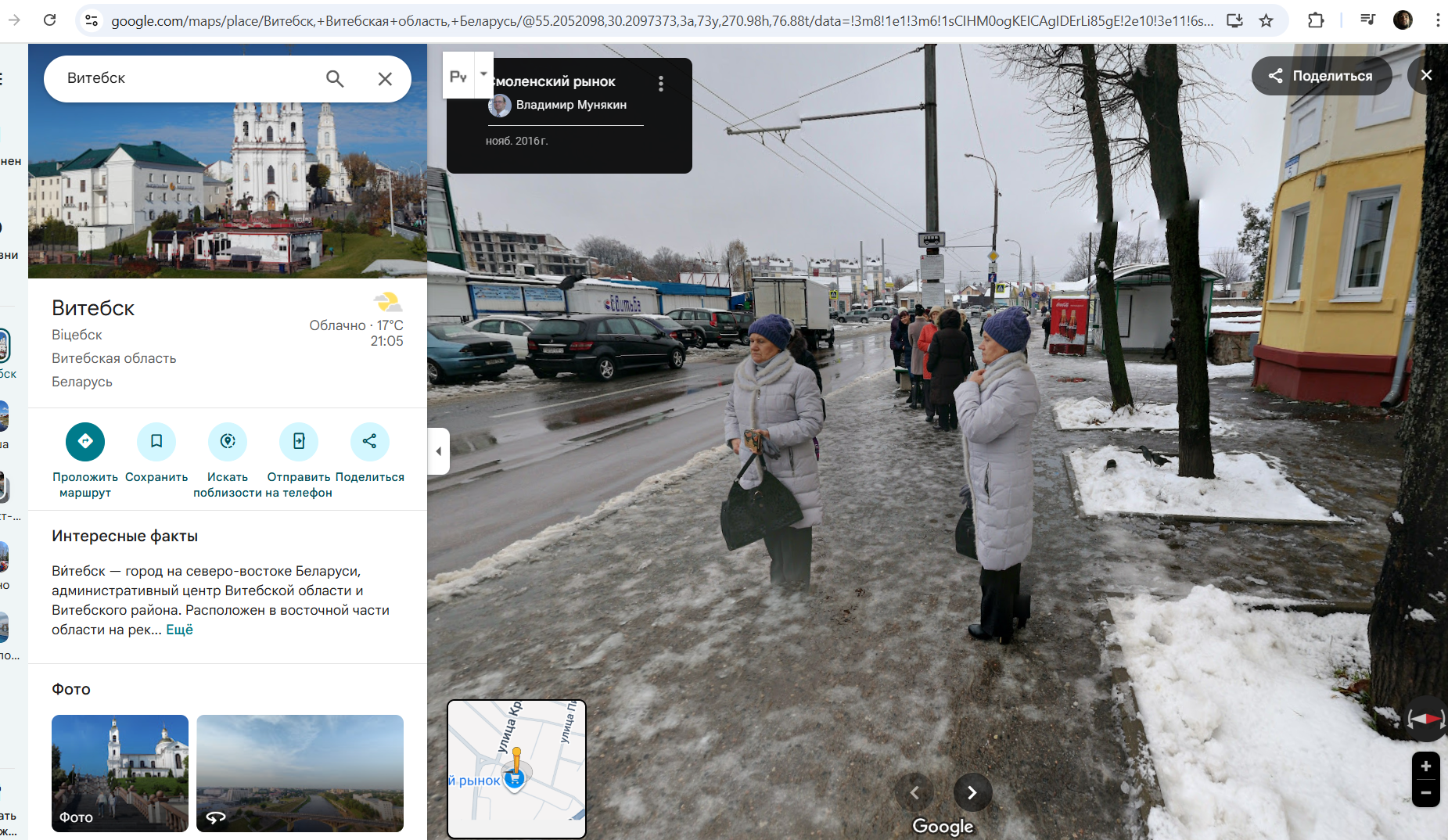Open the Фото cathedral thumbnail

tap(120, 773)
